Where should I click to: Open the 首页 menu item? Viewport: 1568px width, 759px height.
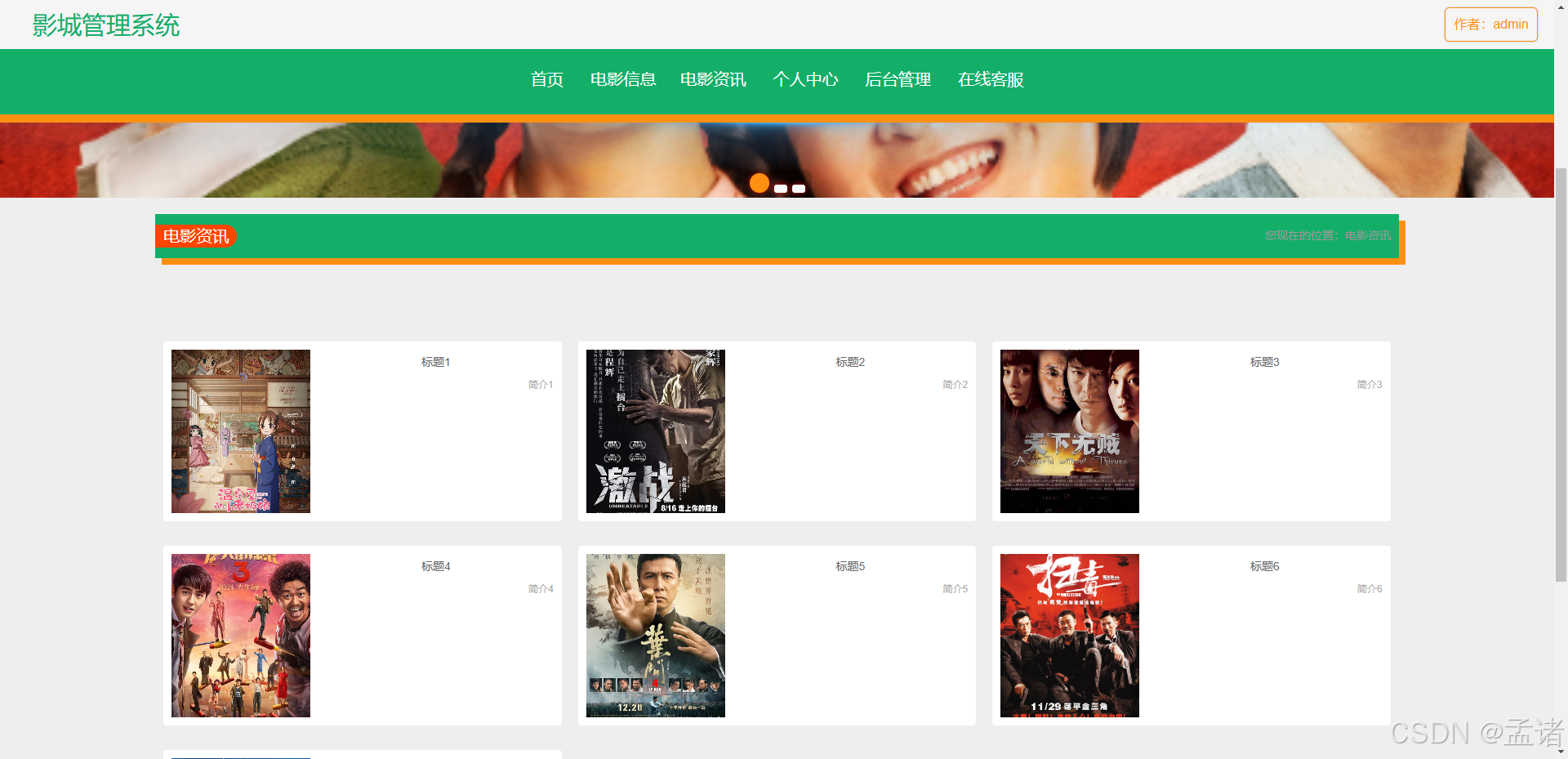546,79
